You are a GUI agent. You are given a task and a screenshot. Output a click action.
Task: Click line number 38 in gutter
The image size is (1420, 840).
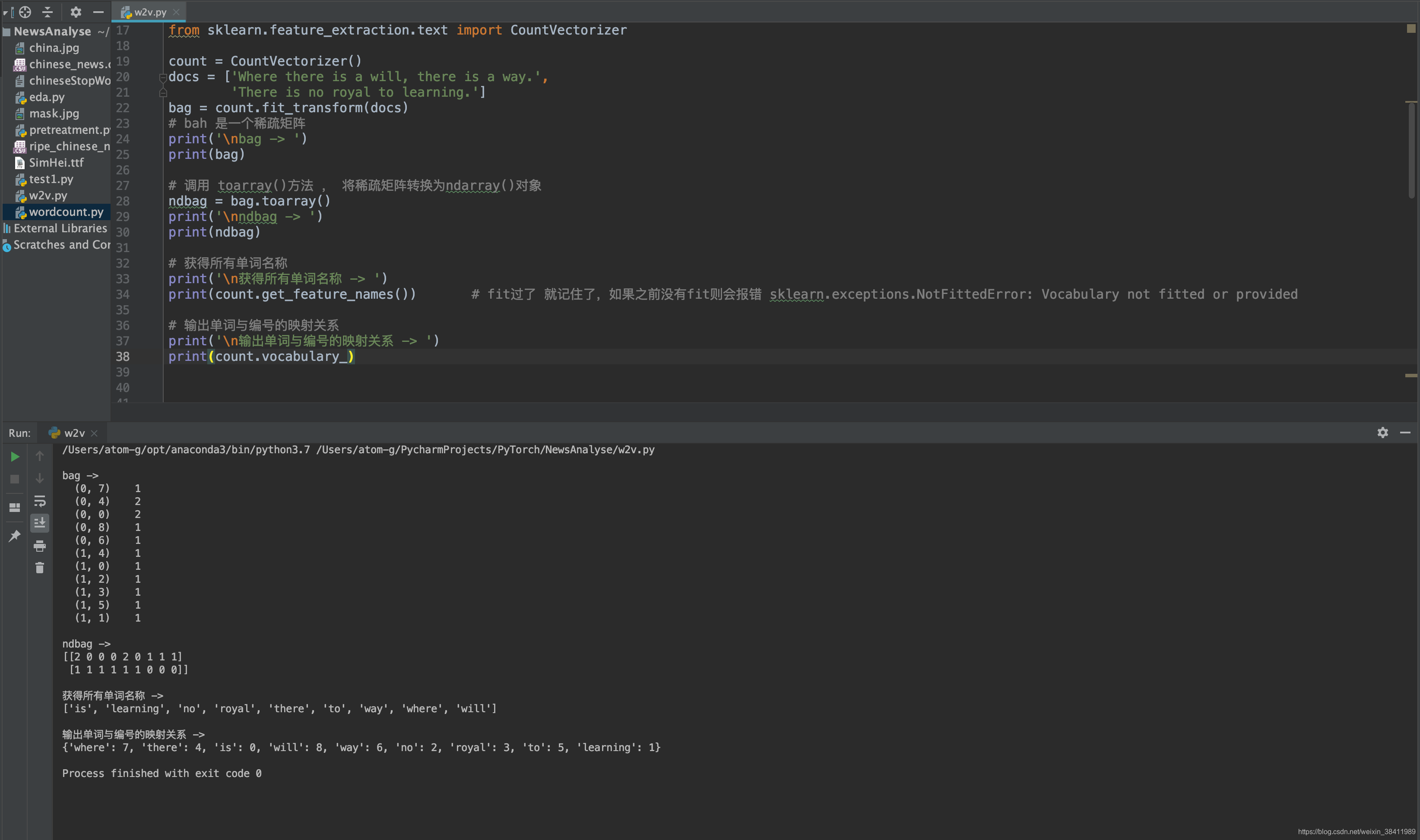tap(122, 357)
